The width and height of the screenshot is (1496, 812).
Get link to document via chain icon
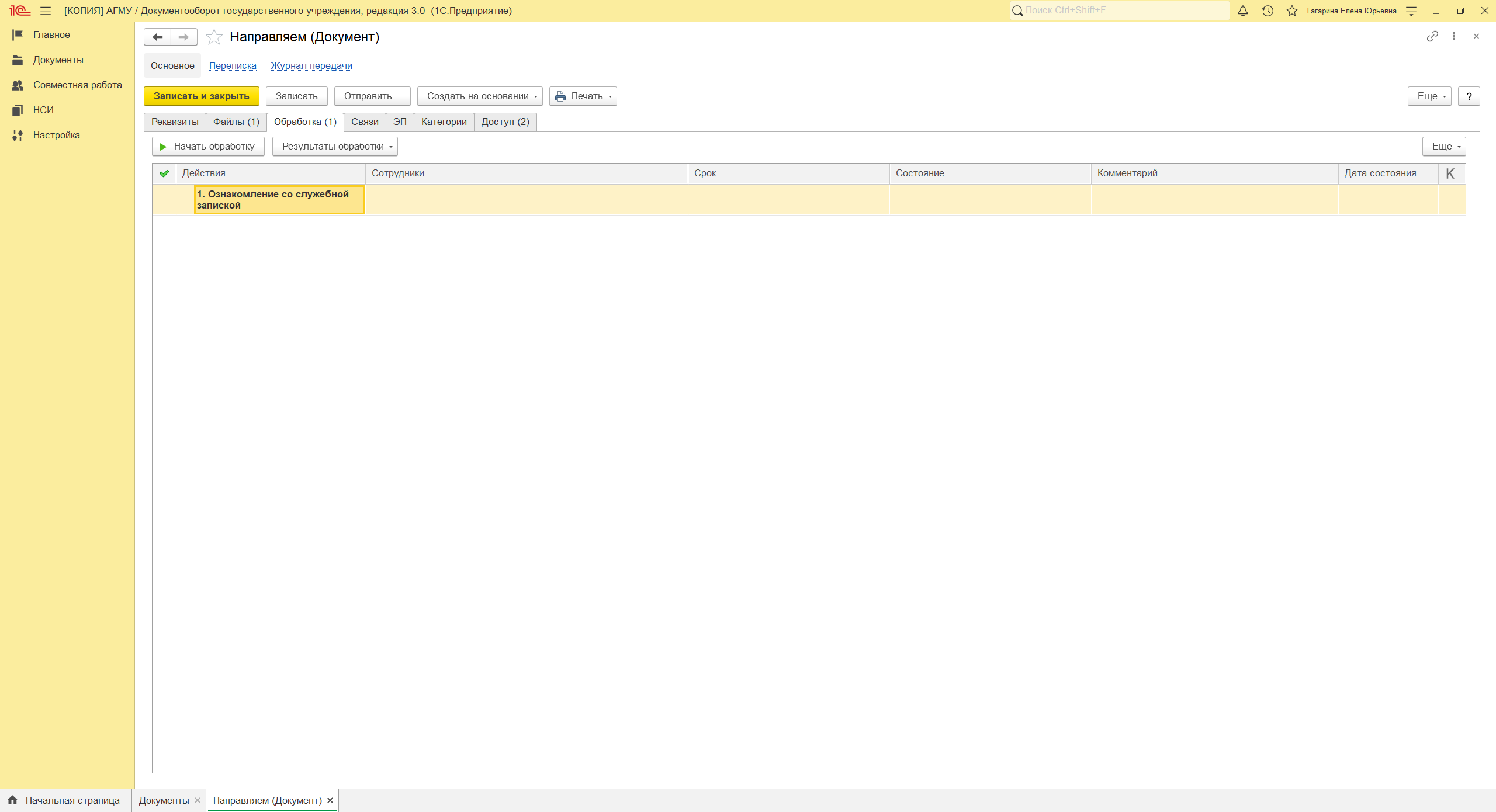point(1432,36)
